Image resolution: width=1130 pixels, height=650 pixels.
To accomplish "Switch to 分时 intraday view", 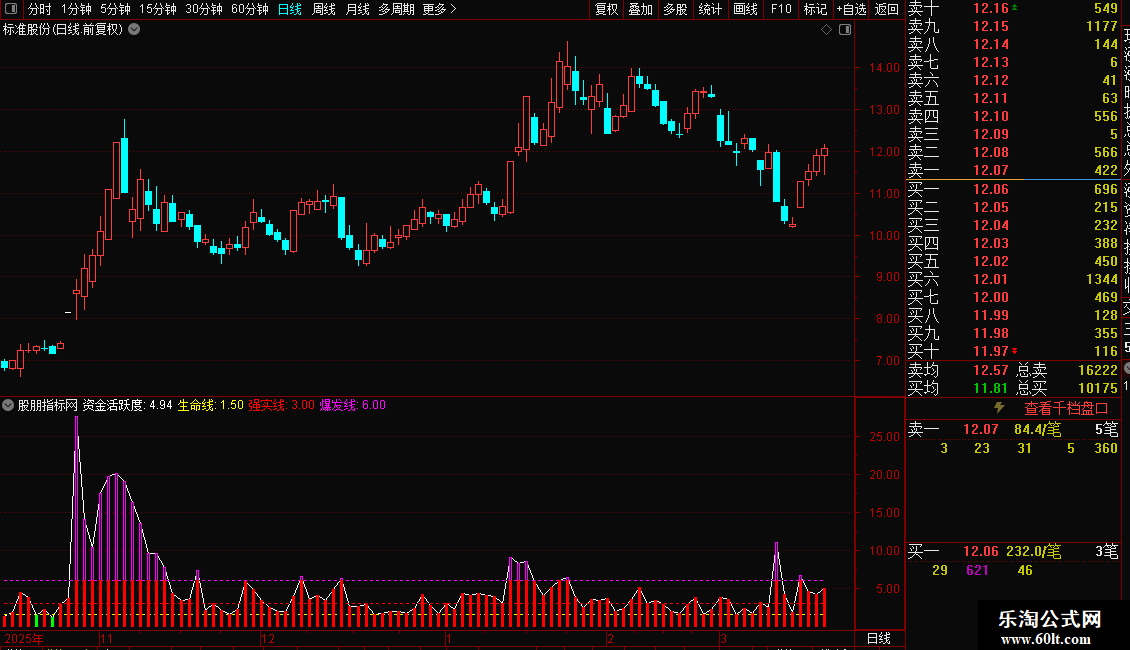I will pyautogui.click(x=40, y=9).
